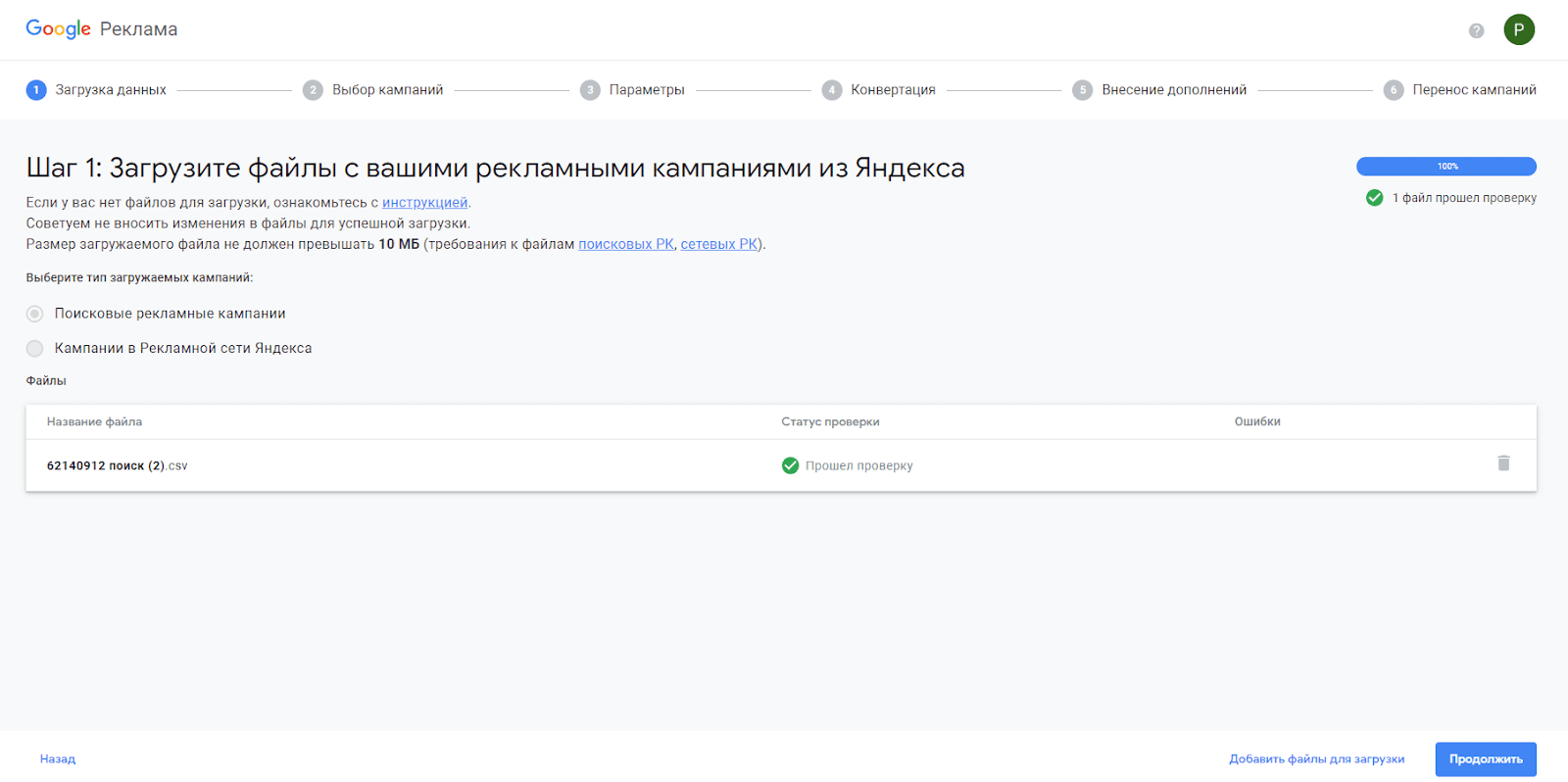
Task: Click the Файлы section label
Action: click(x=46, y=381)
